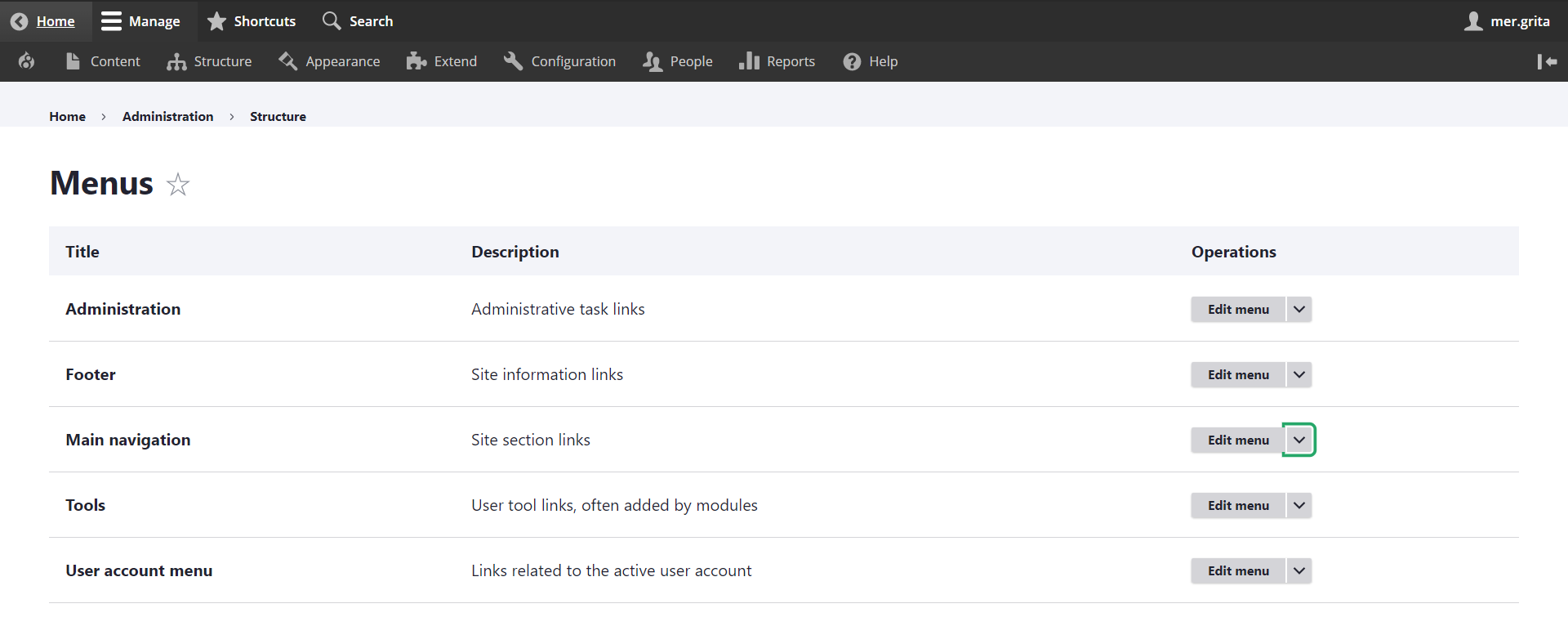This screenshot has width=1568, height=635.
Task: Expand Main navigation operations dropdown arrow
Action: pyautogui.click(x=1298, y=440)
